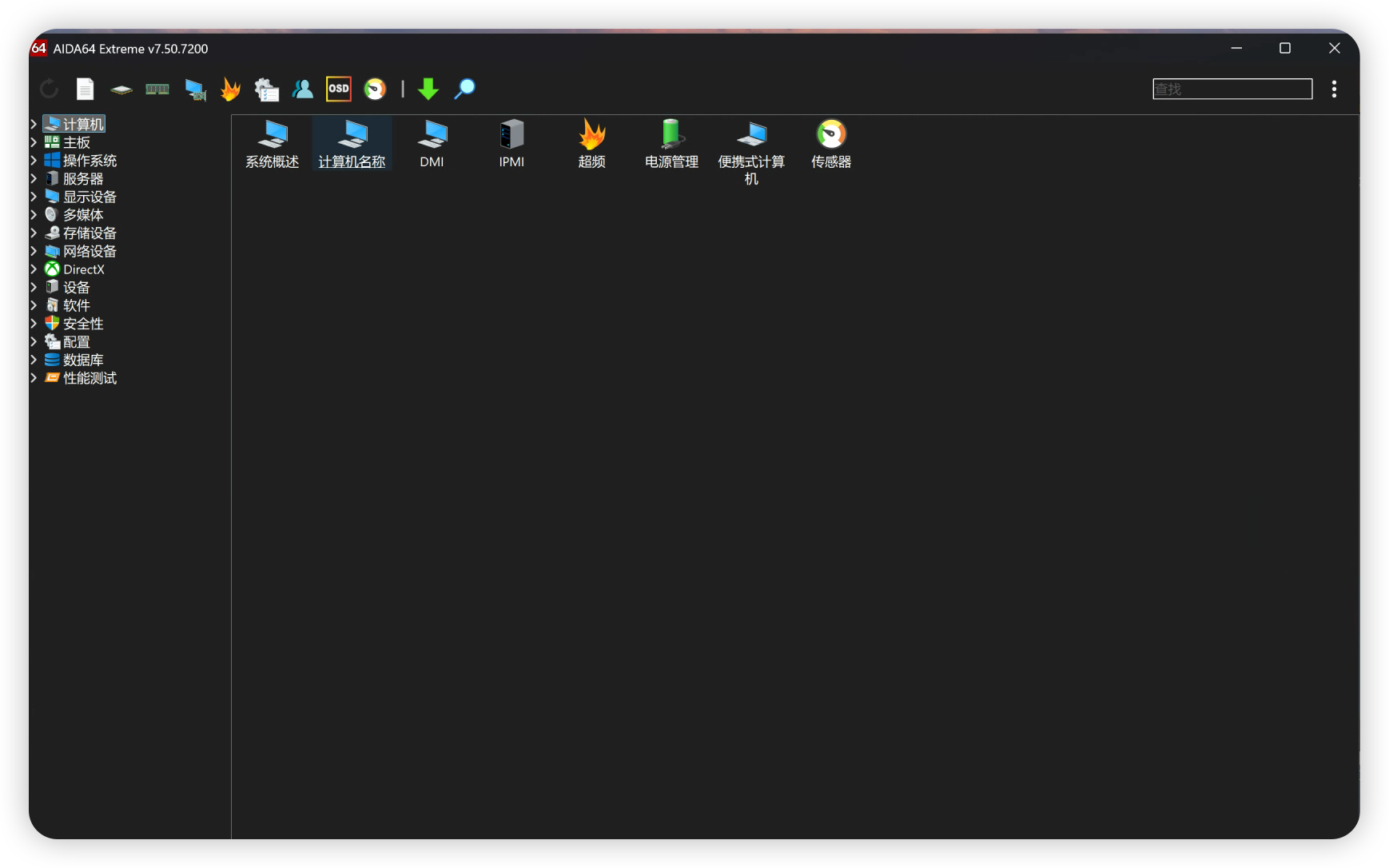Open preferences gear-checklist toolbar icon

coord(267,90)
